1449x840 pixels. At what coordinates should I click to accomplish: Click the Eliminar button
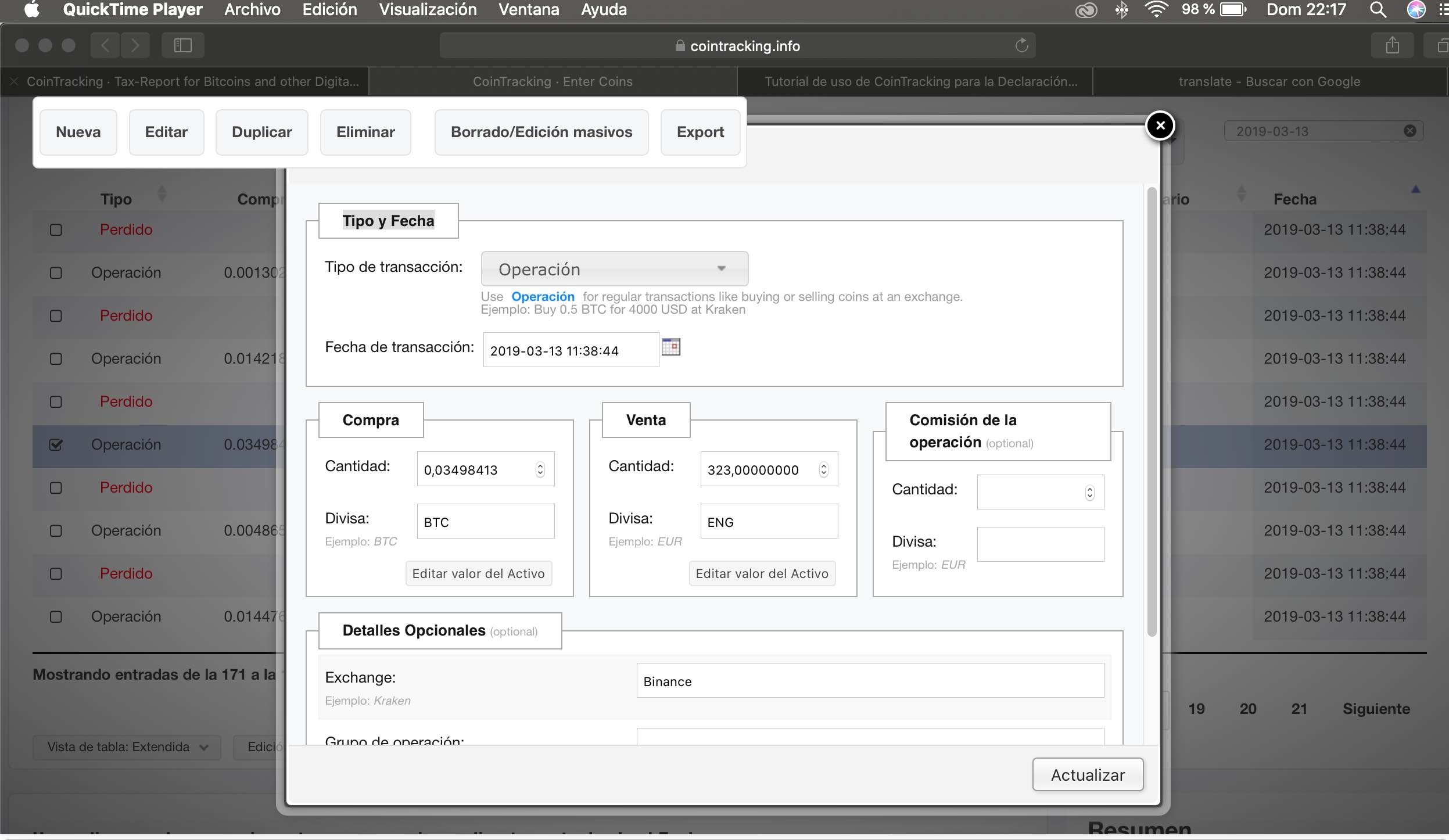(x=365, y=132)
